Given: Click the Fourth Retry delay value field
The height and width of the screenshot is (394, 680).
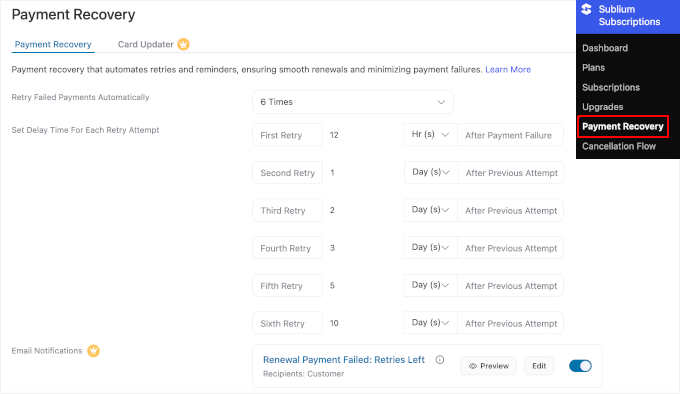Looking at the screenshot, I should [363, 248].
